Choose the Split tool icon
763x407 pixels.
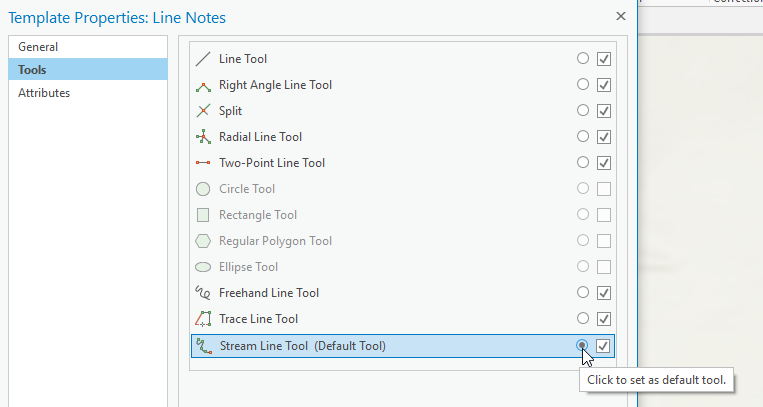[x=203, y=111]
